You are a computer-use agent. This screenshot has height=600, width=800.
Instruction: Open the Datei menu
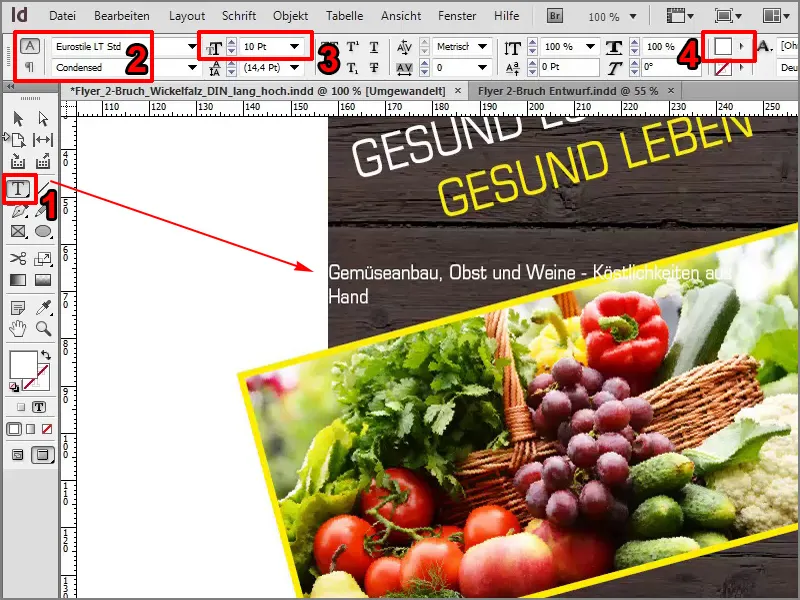click(x=62, y=16)
